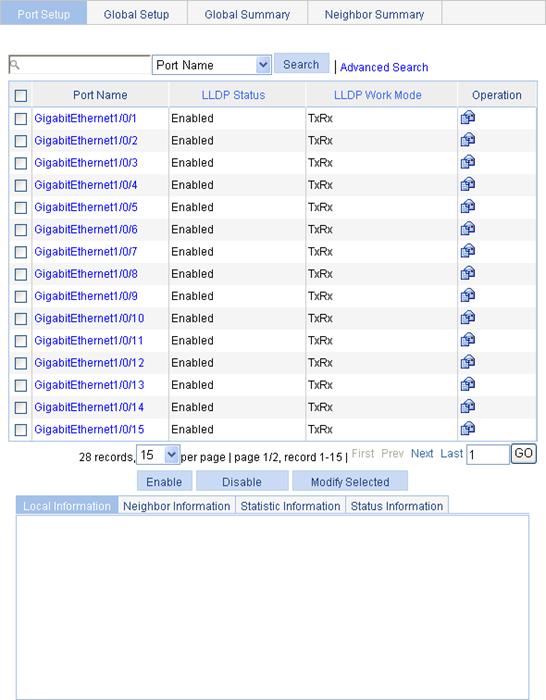This screenshot has width=546, height=700.
Task: Tick the select-all checkbox in table header
Action: 21,96
